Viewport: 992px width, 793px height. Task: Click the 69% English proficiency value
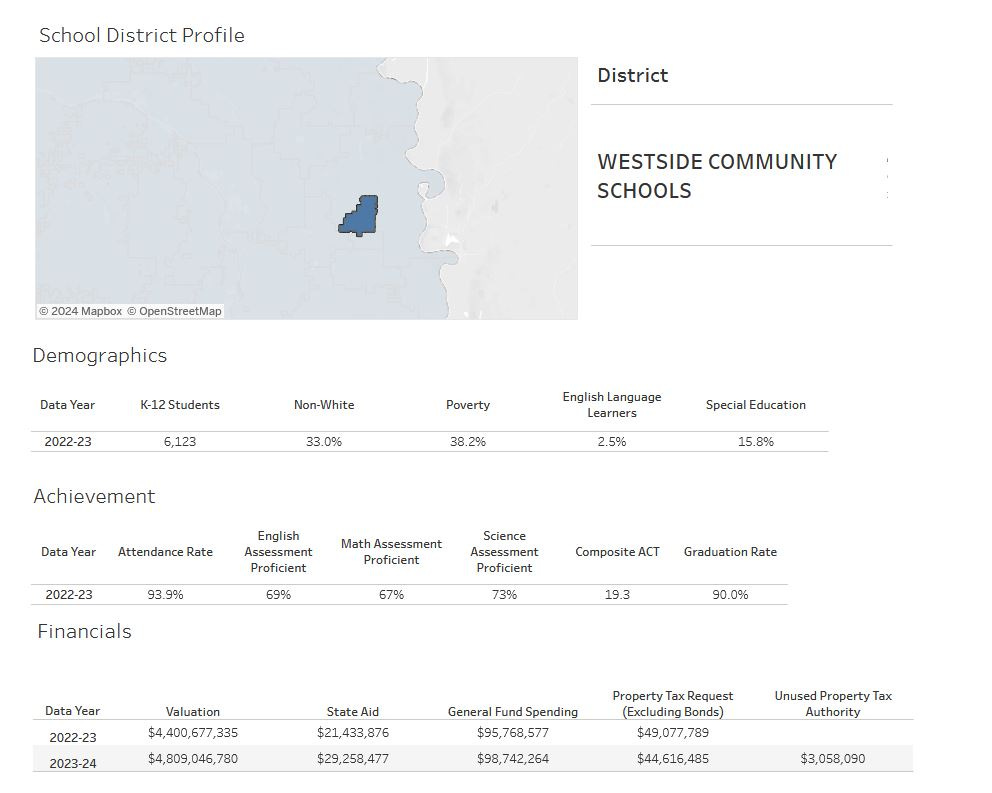(x=278, y=595)
